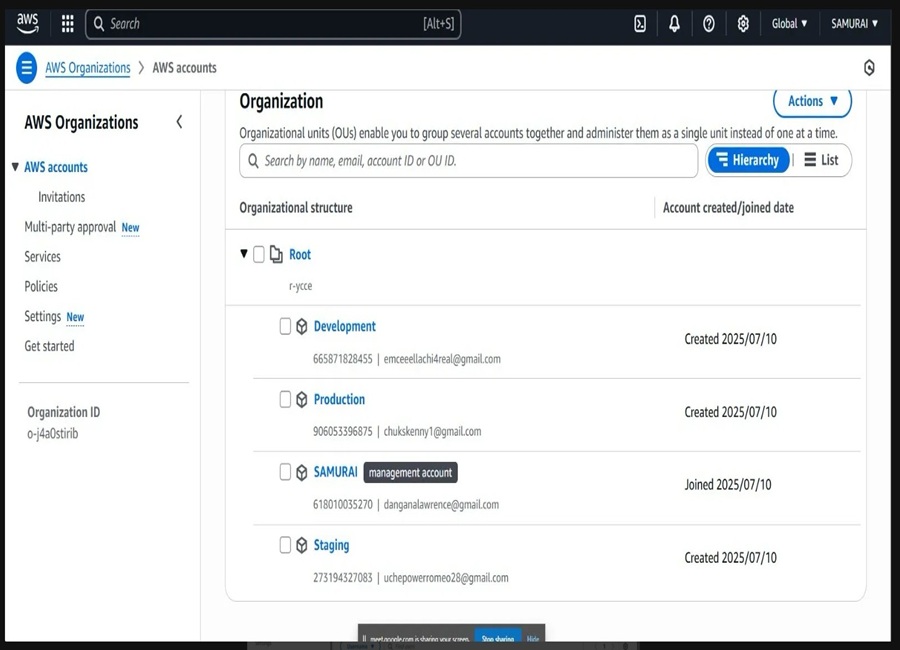The width and height of the screenshot is (900, 650).
Task: Open Multi-party approval in sidebar
Action: (x=70, y=227)
